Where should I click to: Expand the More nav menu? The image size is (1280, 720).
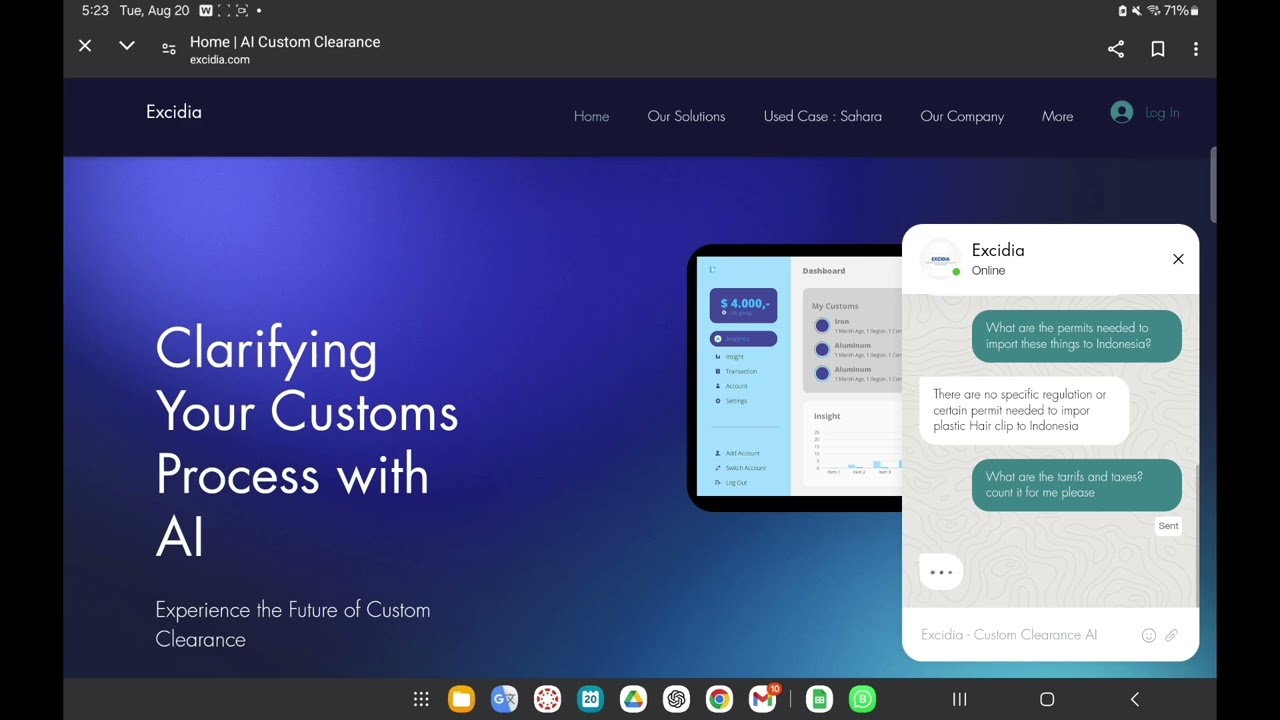click(x=1057, y=116)
